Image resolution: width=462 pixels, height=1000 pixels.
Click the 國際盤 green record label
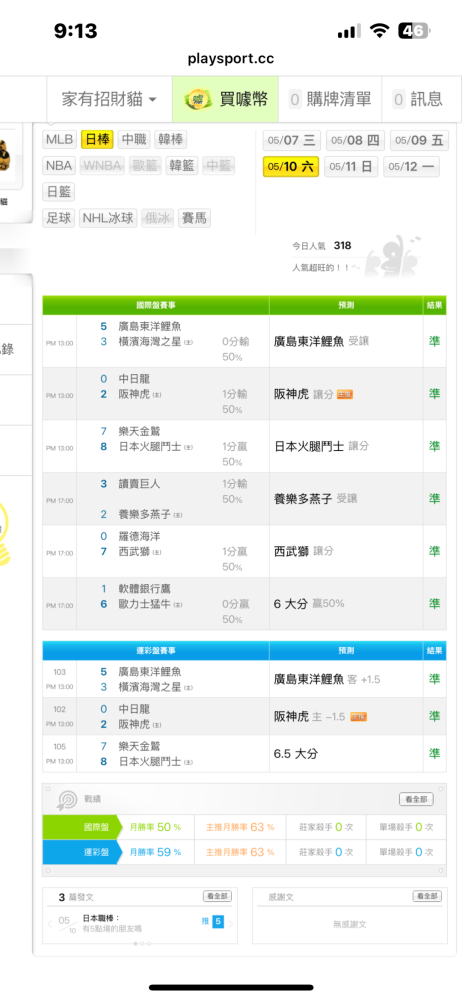pos(82,827)
